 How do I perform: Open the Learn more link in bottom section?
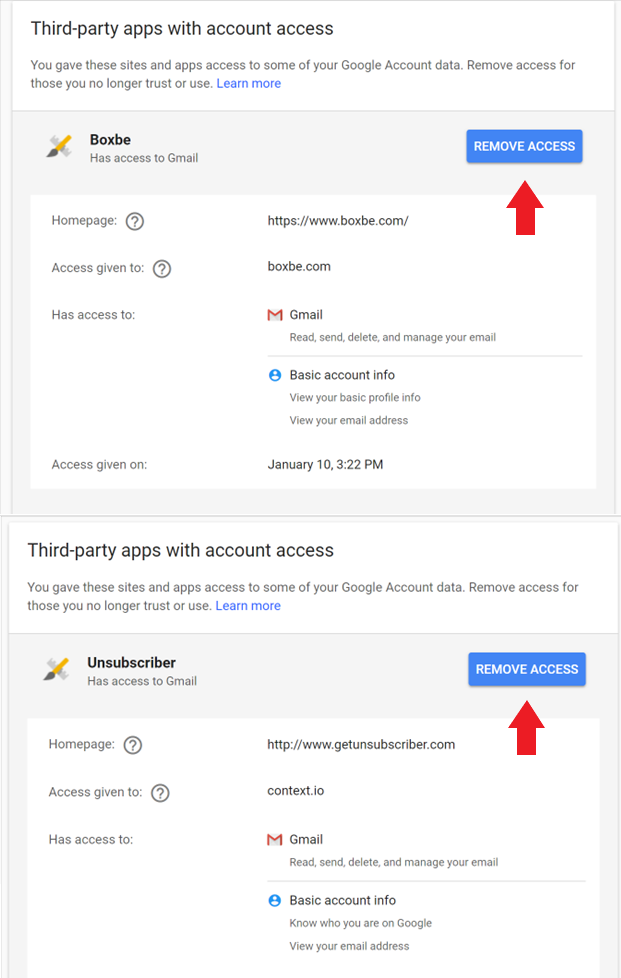tap(248, 606)
